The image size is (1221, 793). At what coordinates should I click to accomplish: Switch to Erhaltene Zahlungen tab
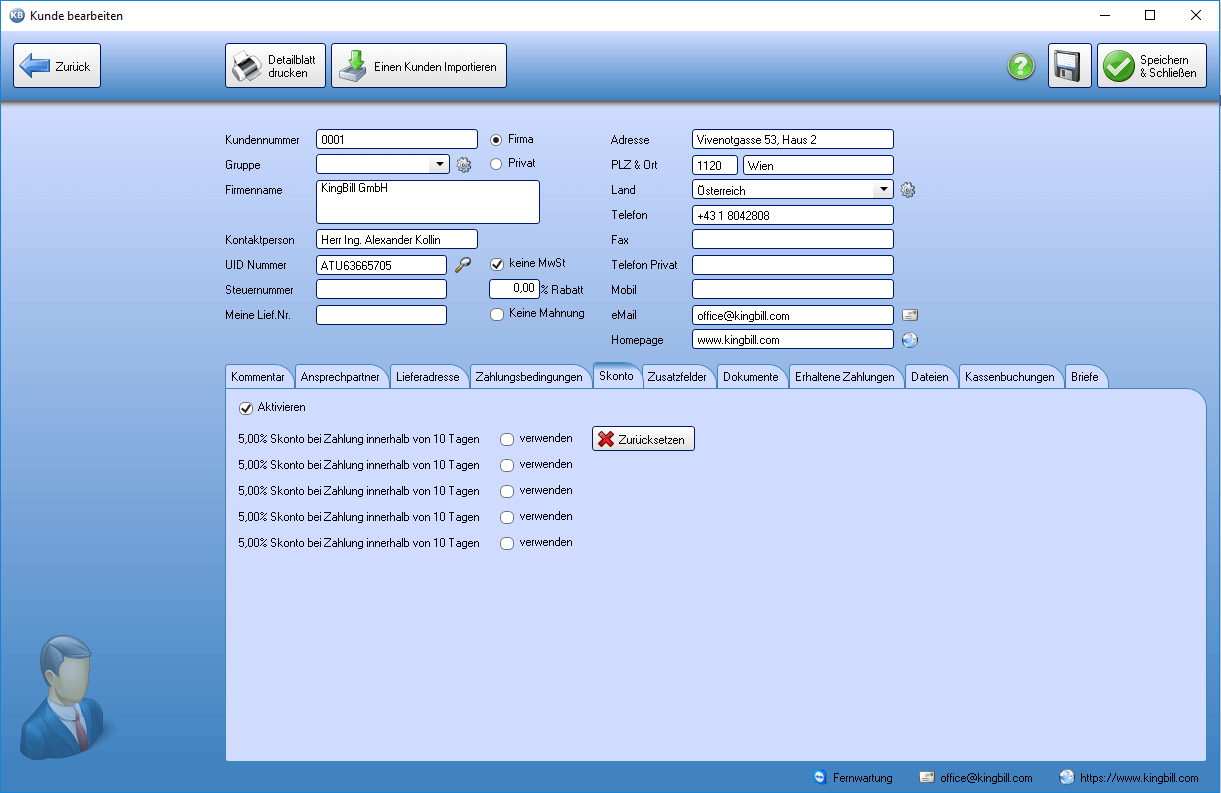[845, 377]
